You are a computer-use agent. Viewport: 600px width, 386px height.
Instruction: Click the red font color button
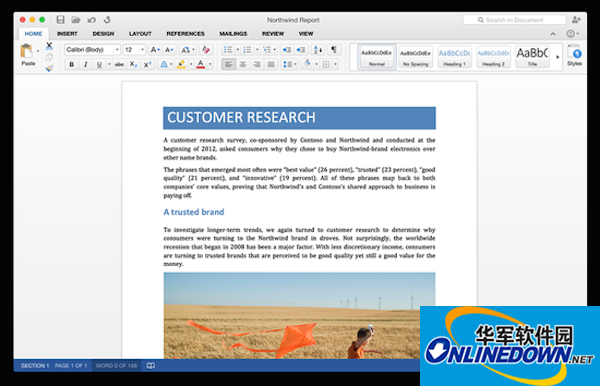201,65
